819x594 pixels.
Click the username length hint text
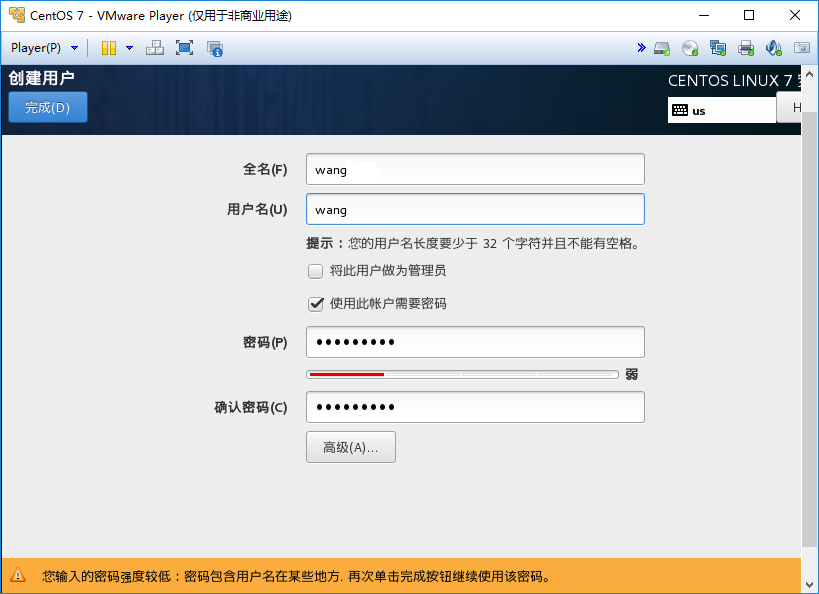coord(473,243)
